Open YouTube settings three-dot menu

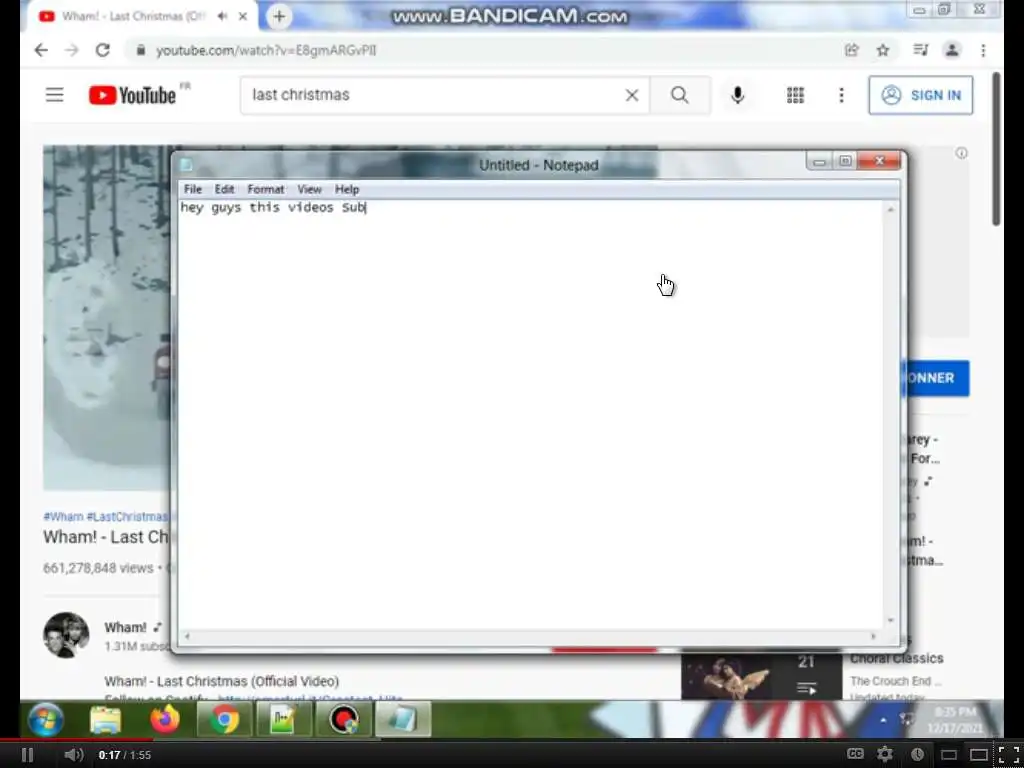(x=841, y=95)
